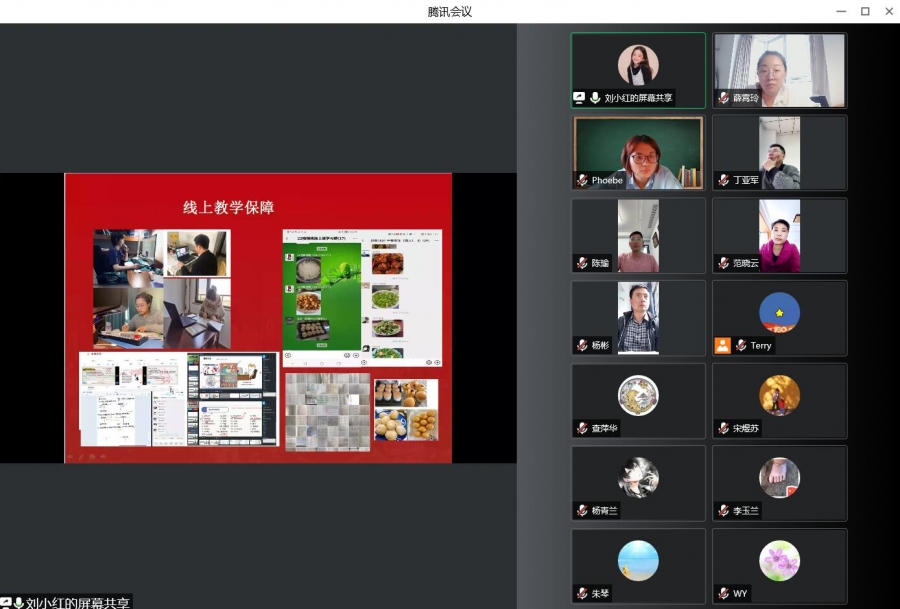Maximize the 腾讯会议 window
Viewport: 900px width, 609px height.
[865, 11]
